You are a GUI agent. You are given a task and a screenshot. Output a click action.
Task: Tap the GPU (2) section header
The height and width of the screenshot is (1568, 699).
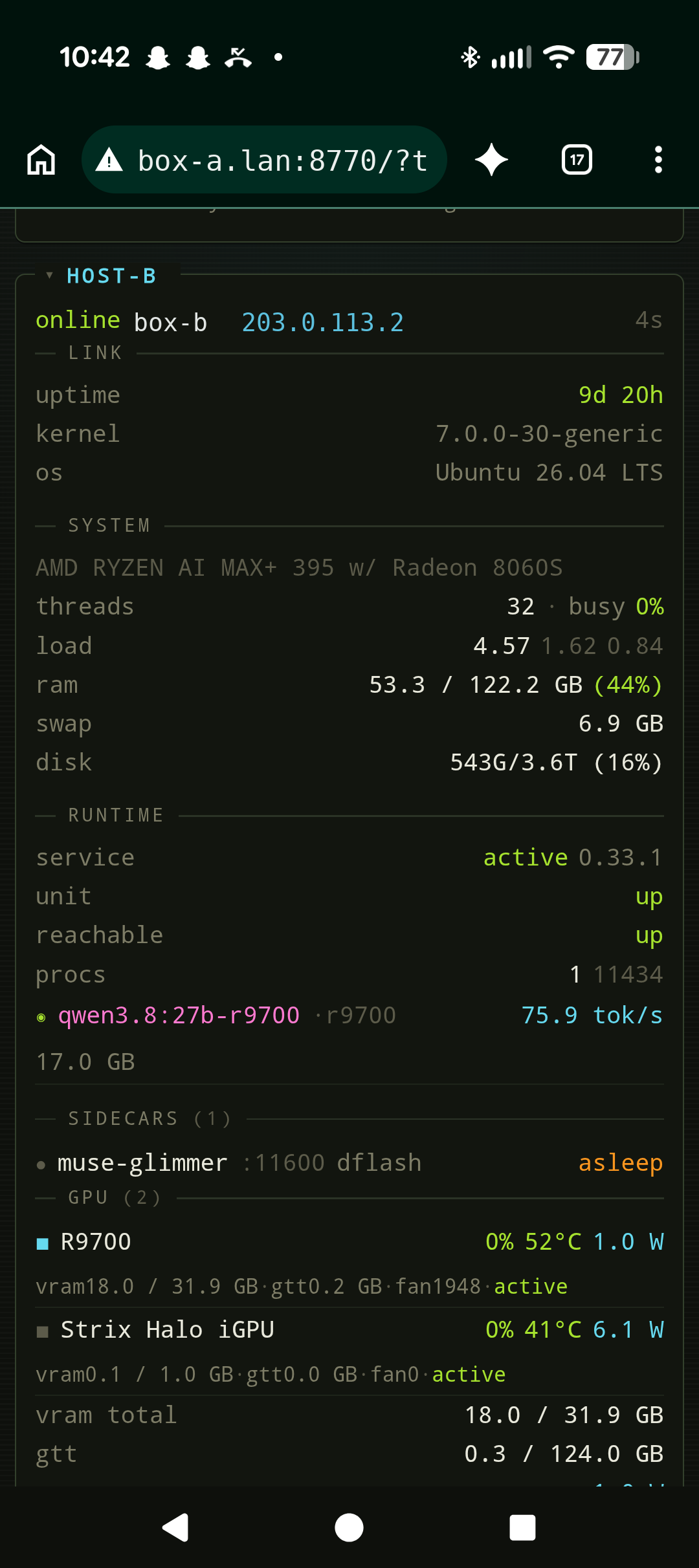(115, 1197)
